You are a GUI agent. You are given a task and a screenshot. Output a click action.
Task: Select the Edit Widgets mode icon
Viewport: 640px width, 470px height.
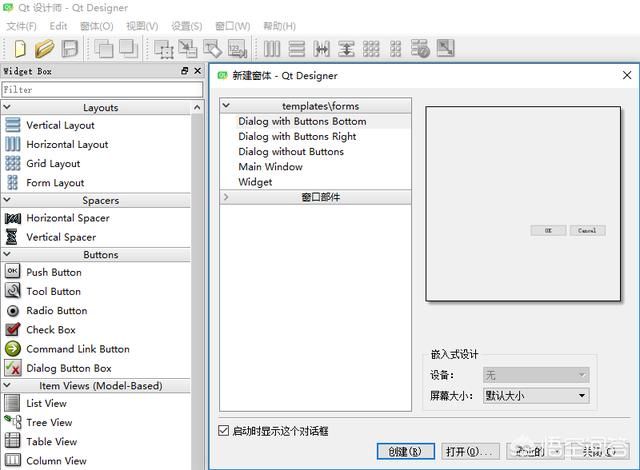pyautogui.click(x=164, y=48)
